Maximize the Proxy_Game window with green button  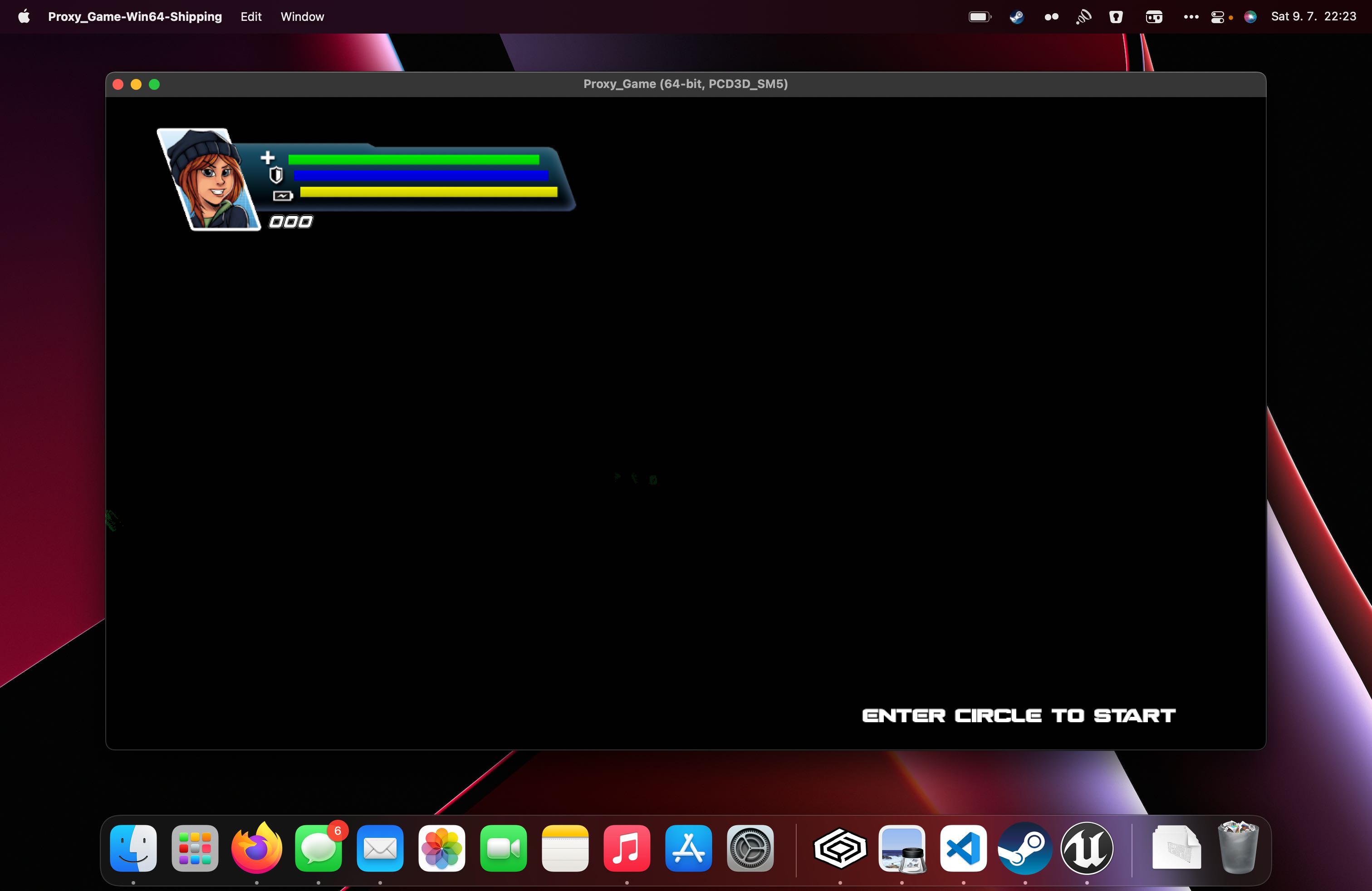[154, 85]
